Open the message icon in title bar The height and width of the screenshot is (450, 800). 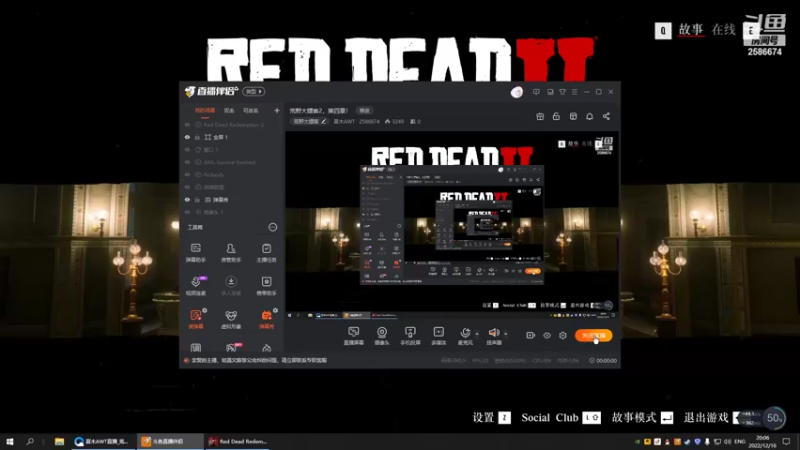536,92
